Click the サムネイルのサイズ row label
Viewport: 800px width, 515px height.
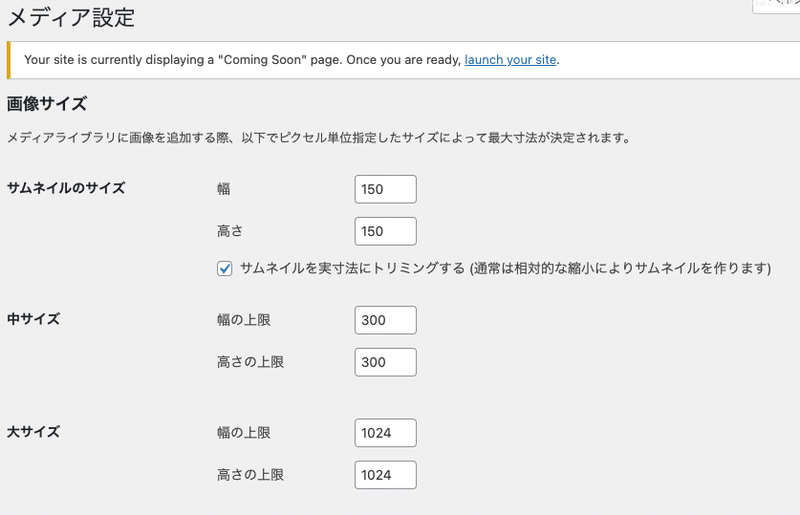66,188
